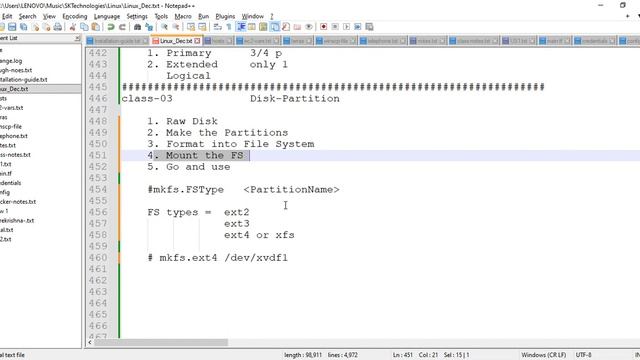Click the '5. Go and use' line
Screen dimensions: 640x360
pos(189,167)
